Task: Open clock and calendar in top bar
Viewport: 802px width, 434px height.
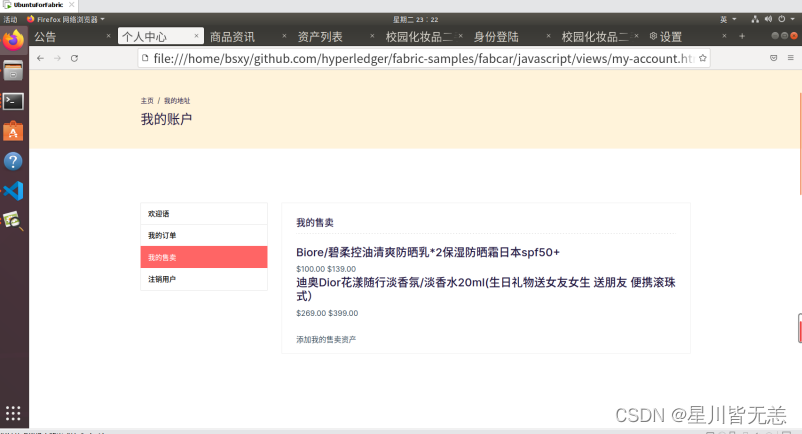Action: tap(415, 19)
